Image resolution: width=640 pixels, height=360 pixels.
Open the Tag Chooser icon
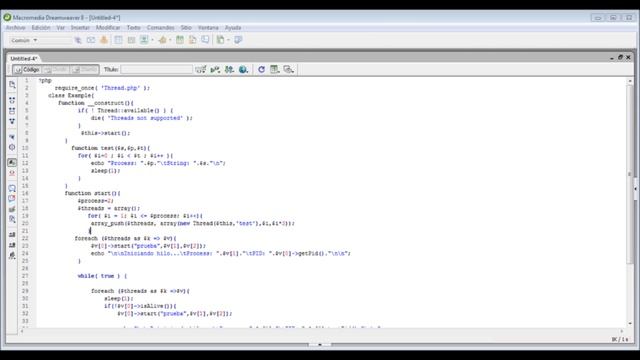(238, 40)
